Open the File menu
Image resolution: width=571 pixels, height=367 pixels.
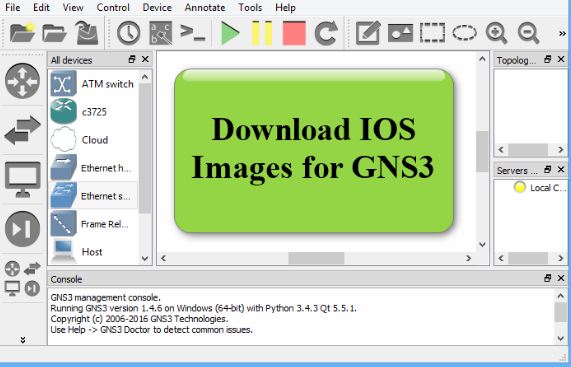12,7
